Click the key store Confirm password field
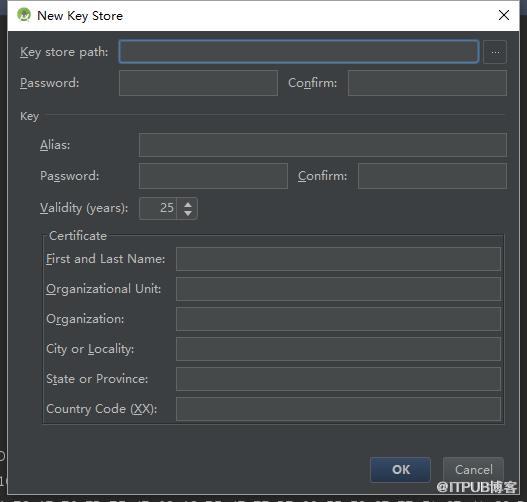This screenshot has height=502, width=527. [x=427, y=83]
